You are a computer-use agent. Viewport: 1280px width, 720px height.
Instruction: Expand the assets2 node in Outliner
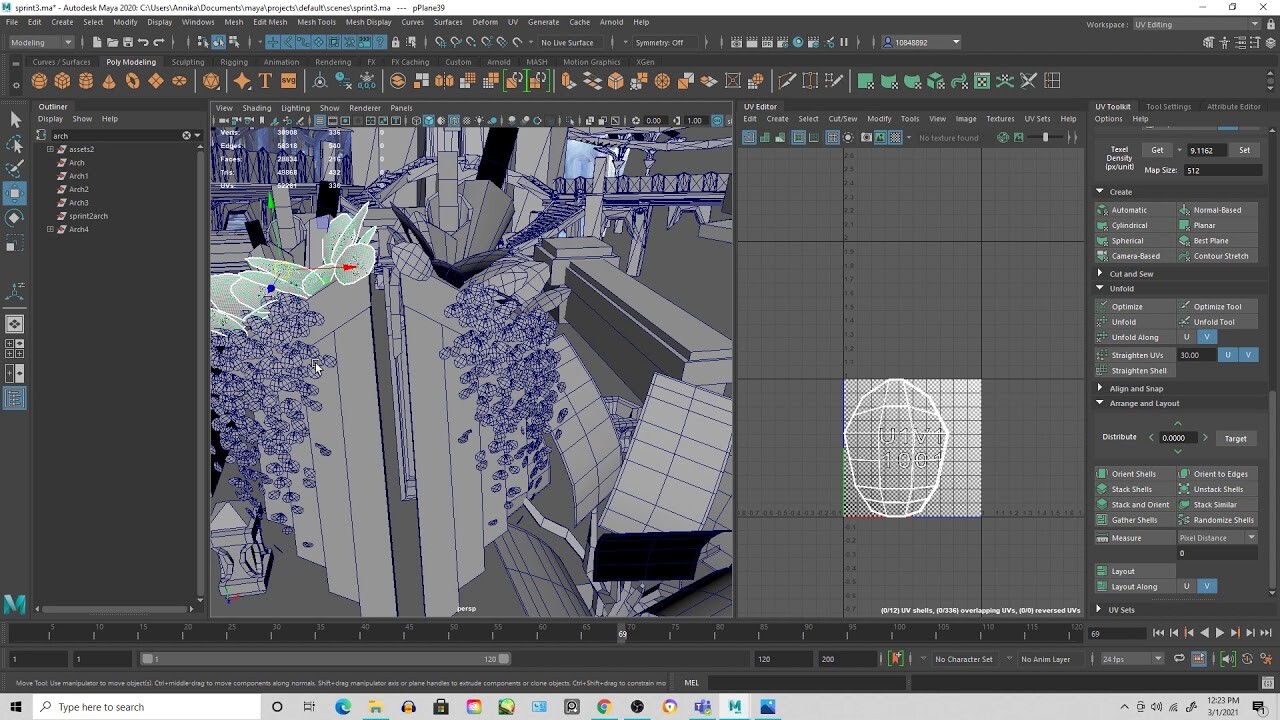click(x=50, y=149)
